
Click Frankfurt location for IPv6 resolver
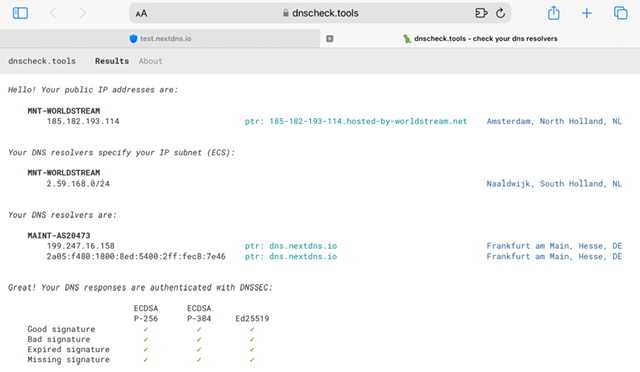tap(554, 256)
